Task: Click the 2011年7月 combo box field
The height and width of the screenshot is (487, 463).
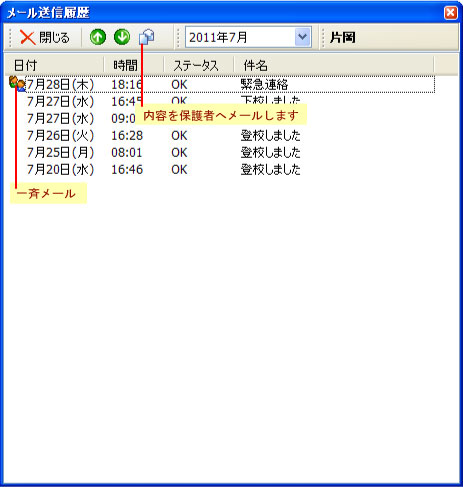Action: (248, 37)
